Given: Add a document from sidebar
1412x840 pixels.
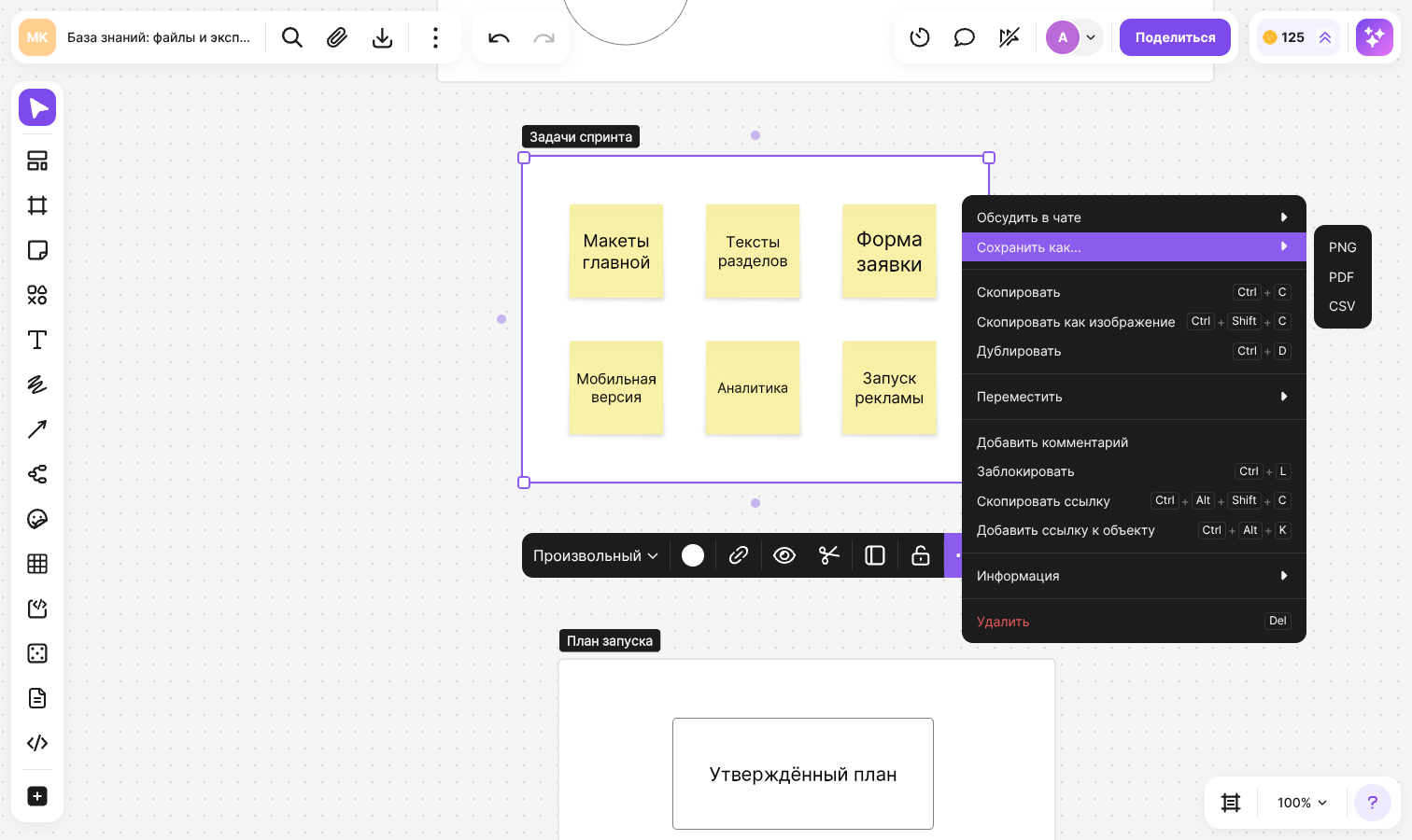Looking at the screenshot, I should 37,698.
